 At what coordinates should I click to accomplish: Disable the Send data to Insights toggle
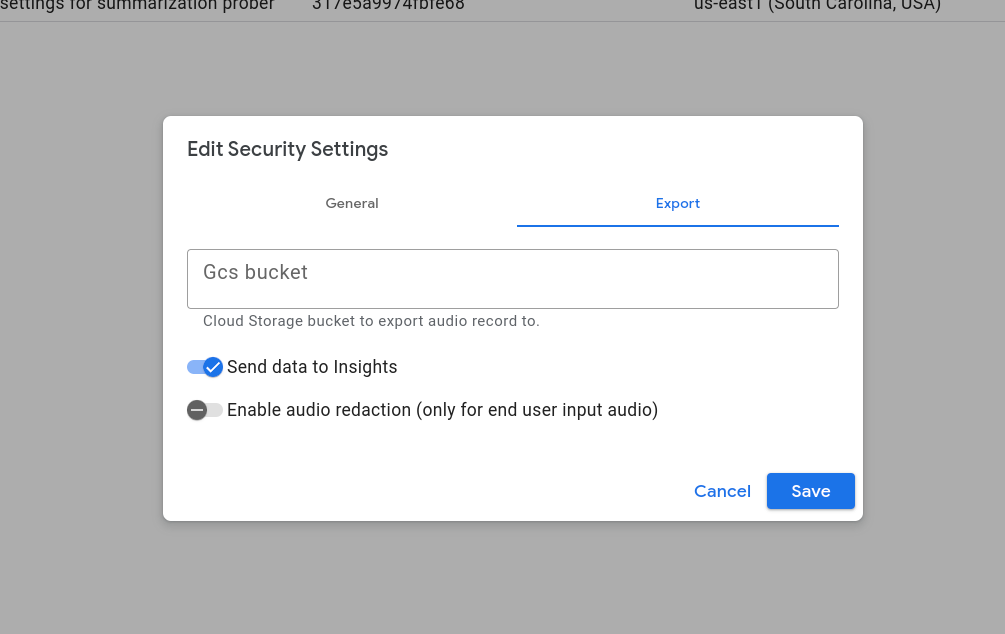[x=205, y=367]
